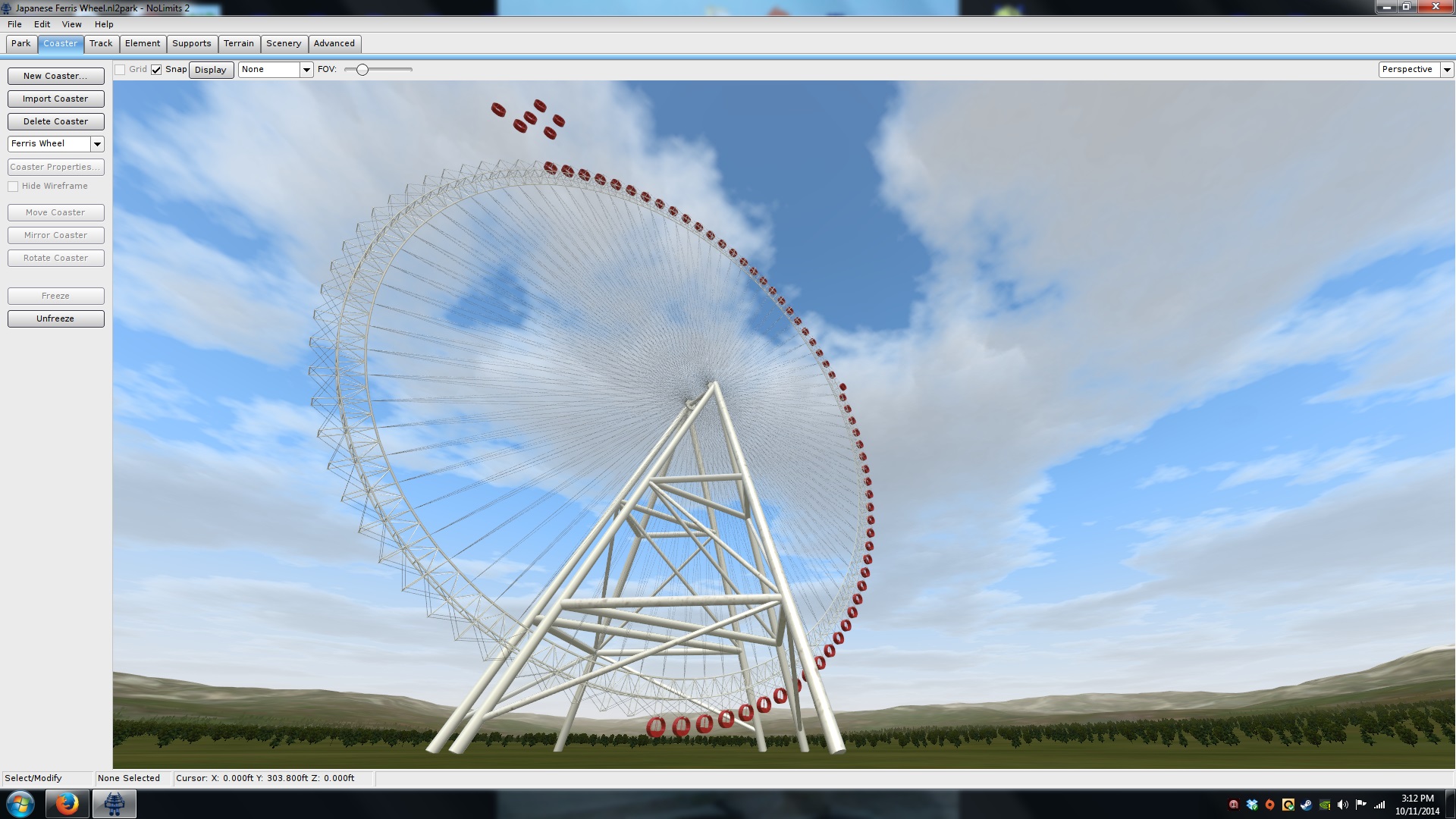Click the New Coaster button
Screen dimensions: 1456x819
click(x=55, y=76)
